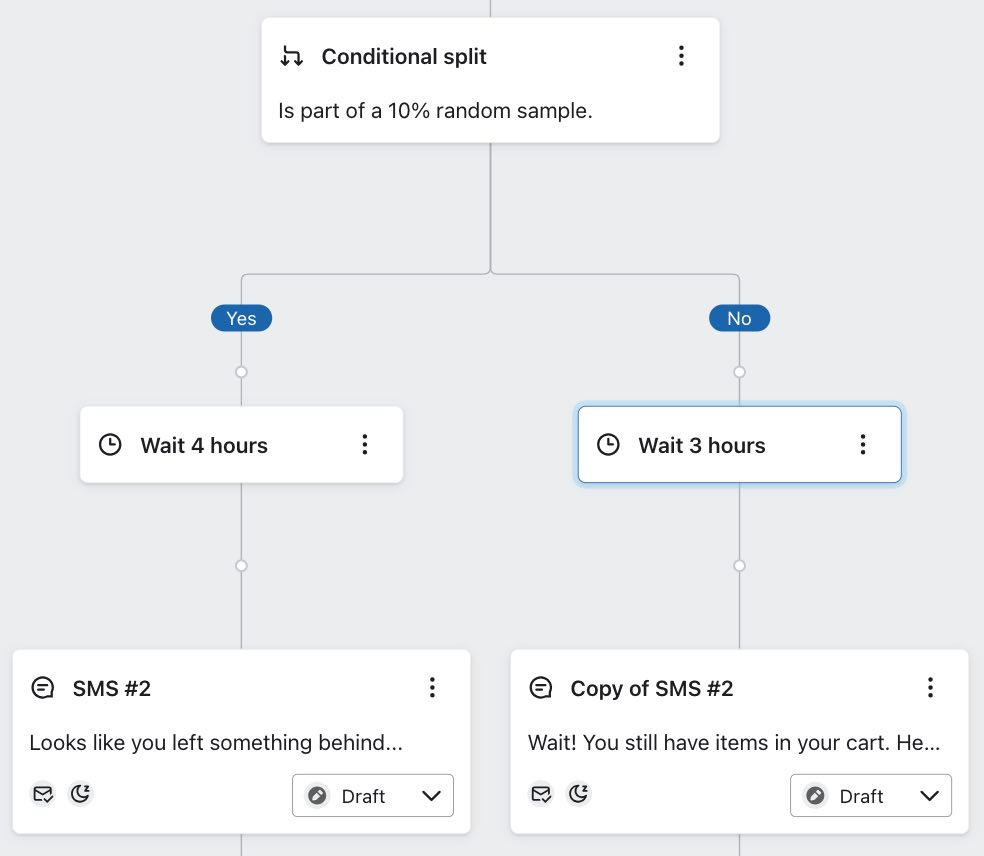Open the Draft dropdown on Copy of SMS #2

coord(930,796)
